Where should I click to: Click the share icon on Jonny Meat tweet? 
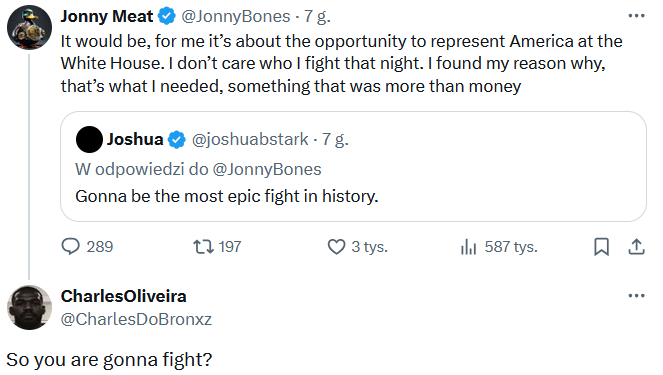(636, 247)
